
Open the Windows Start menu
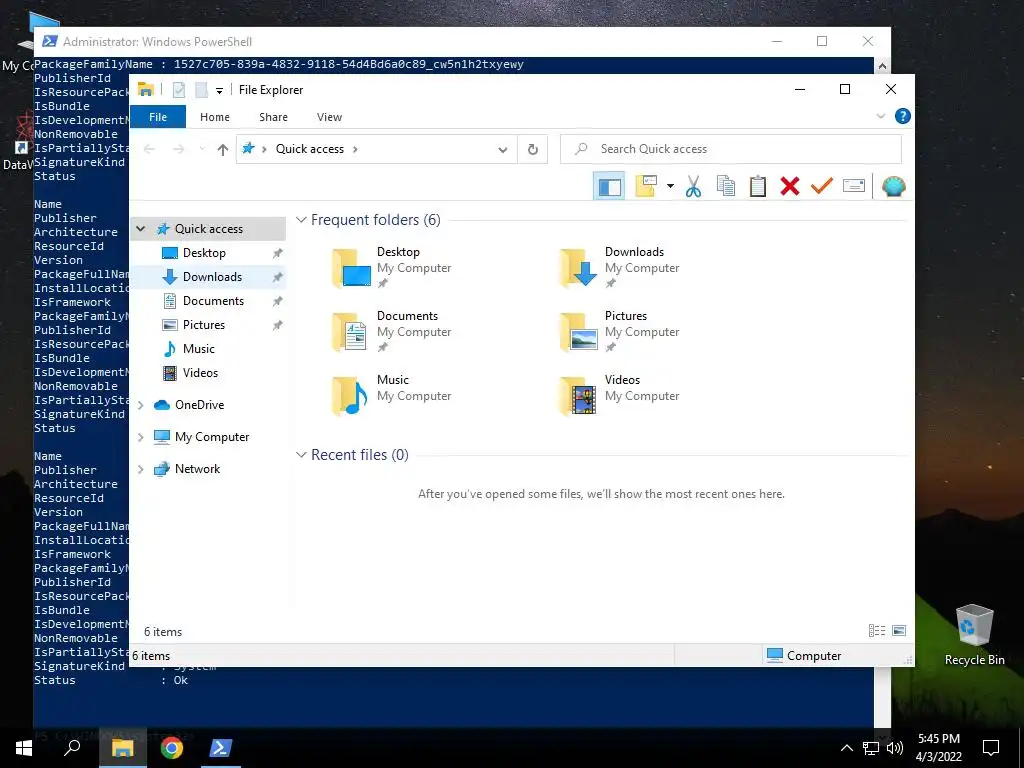pos(24,748)
